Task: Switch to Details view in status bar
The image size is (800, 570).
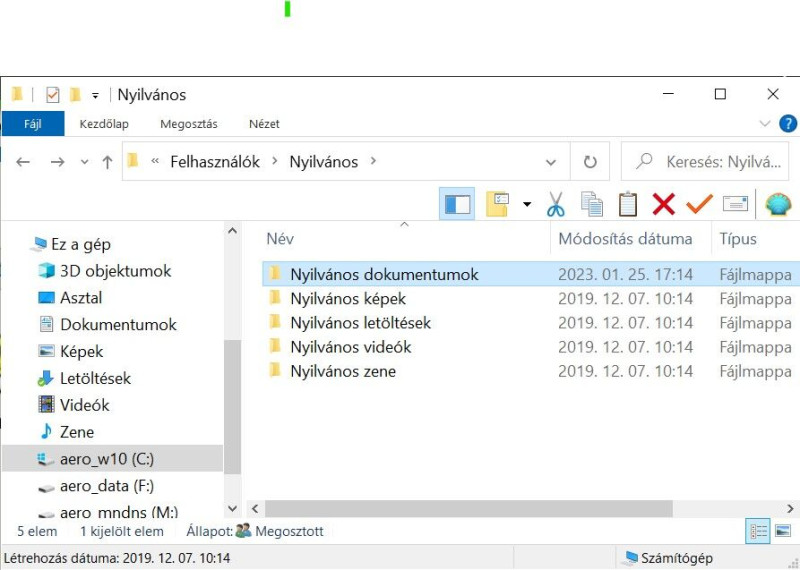Action: click(758, 531)
